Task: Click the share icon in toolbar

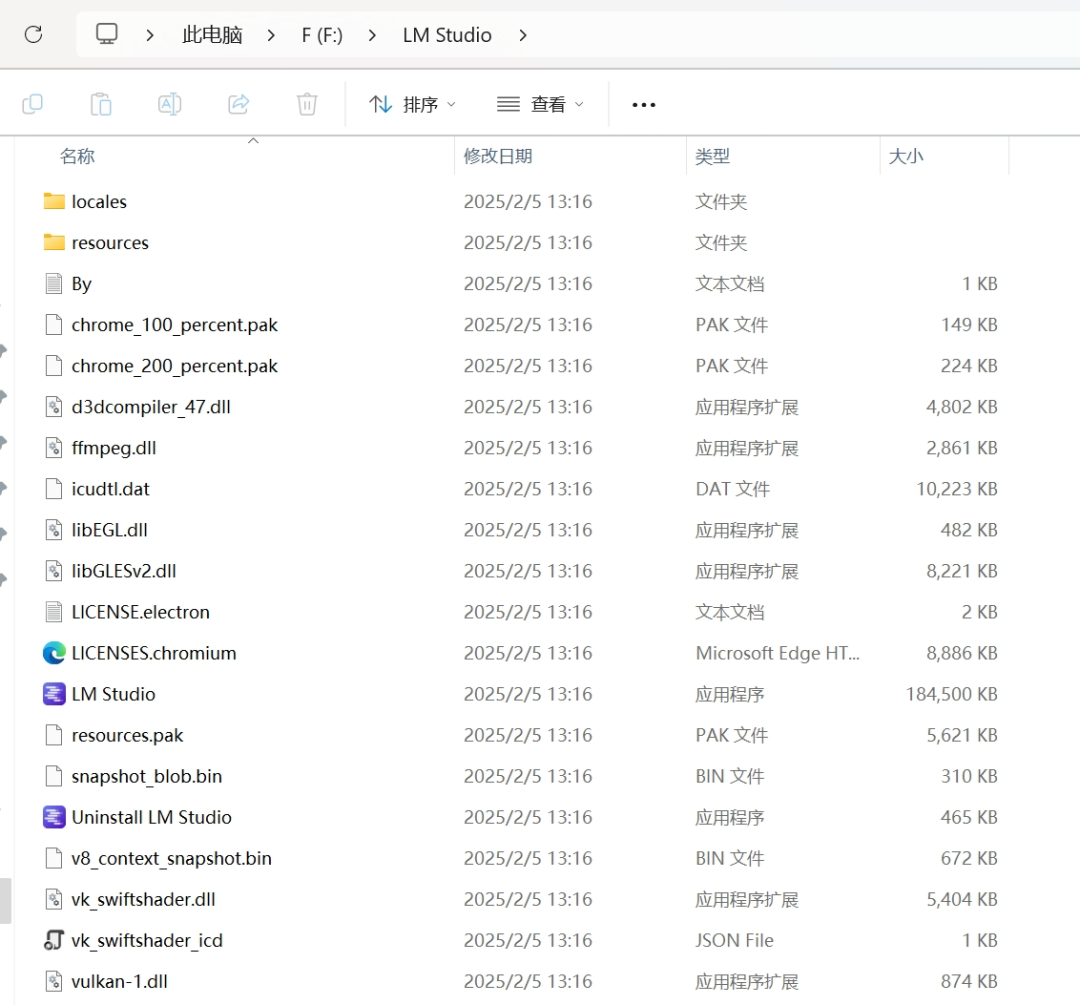Action: tap(238, 104)
